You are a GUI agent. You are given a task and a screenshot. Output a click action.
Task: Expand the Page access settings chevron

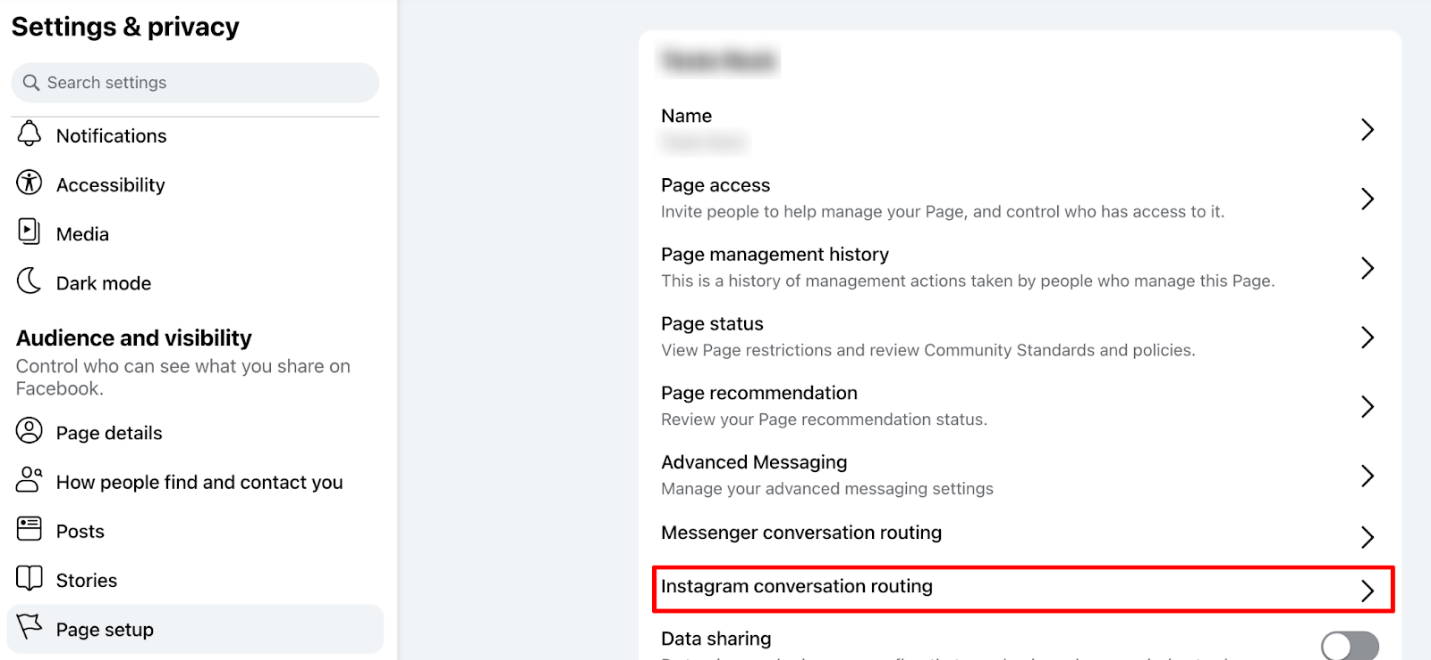point(1367,198)
